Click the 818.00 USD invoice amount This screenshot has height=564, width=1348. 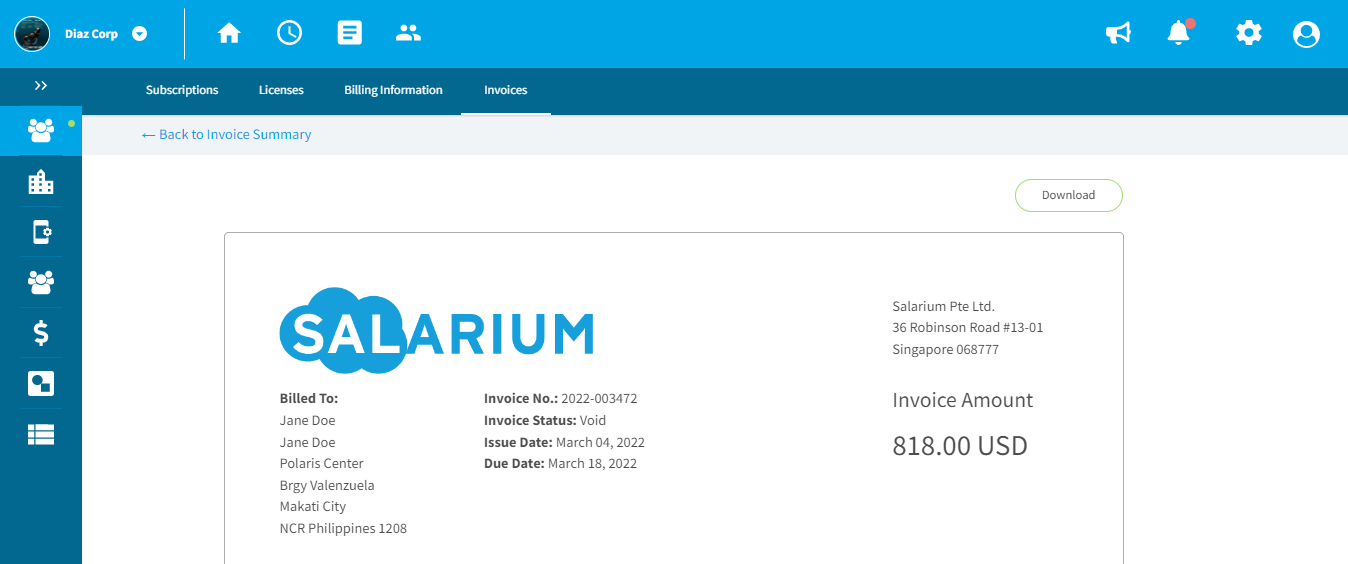pos(960,445)
